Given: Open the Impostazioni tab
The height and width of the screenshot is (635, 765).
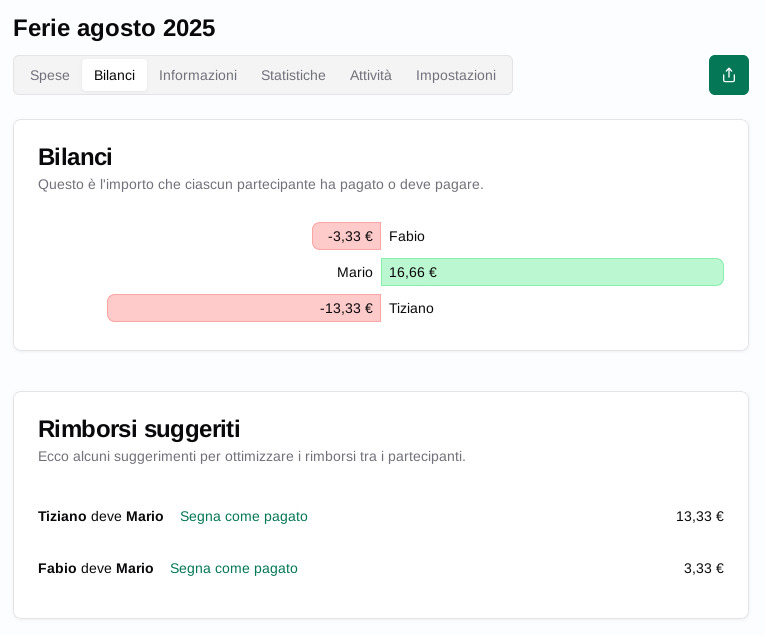Looking at the screenshot, I should click(456, 75).
